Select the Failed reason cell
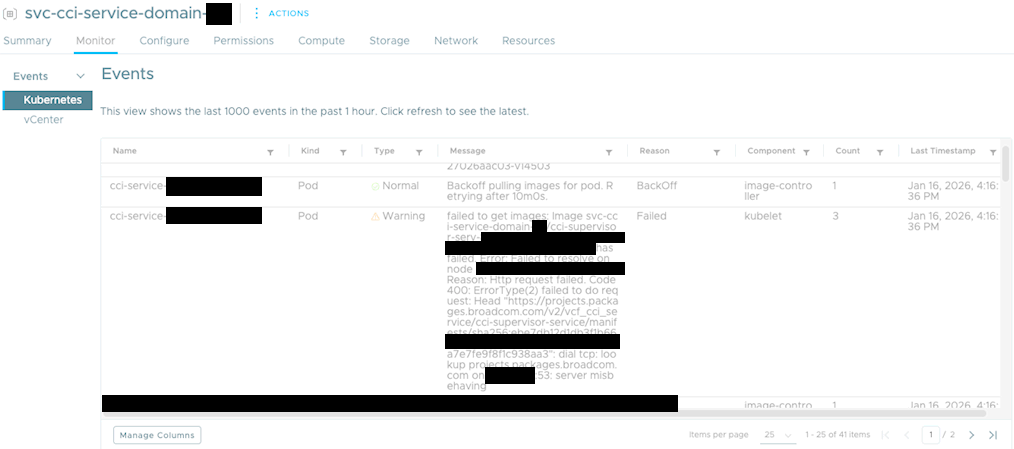The height and width of the screenshot is (449, 1014). point(651,216)
